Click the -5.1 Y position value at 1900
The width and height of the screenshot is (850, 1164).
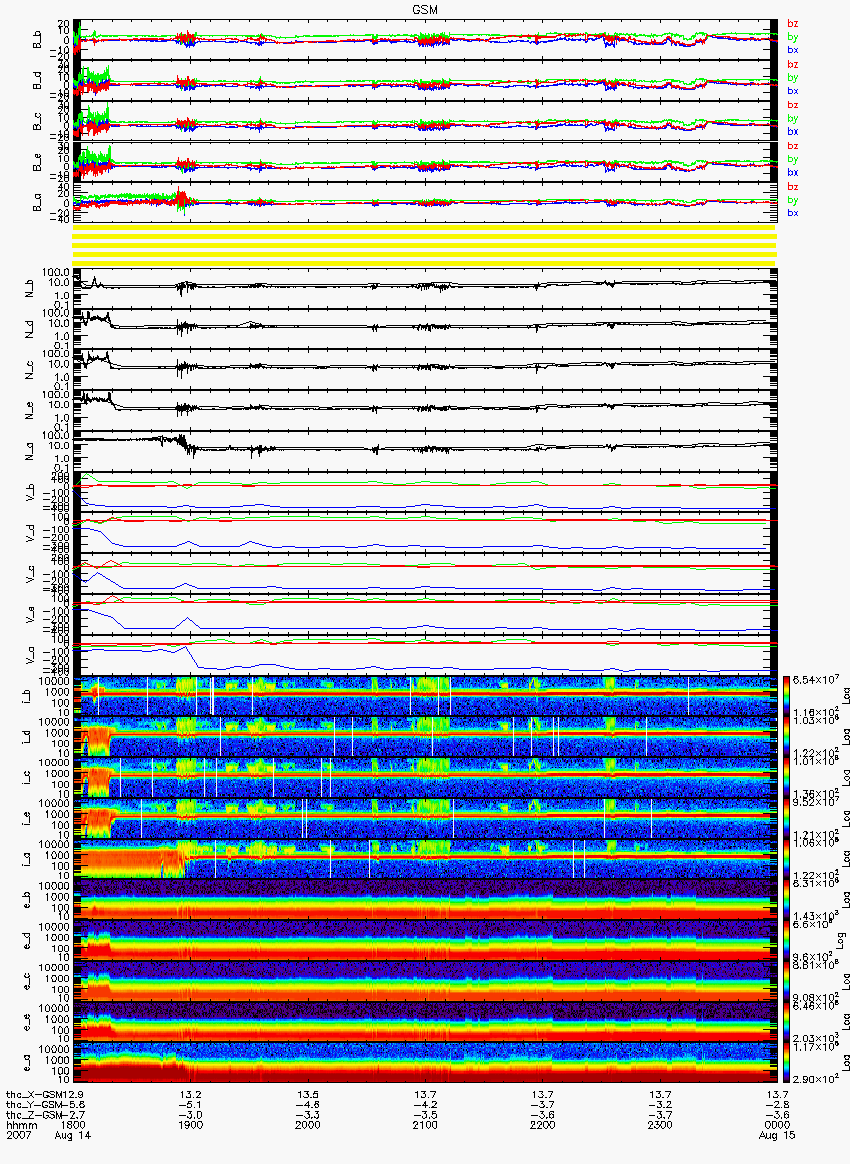click(191, 1105)
